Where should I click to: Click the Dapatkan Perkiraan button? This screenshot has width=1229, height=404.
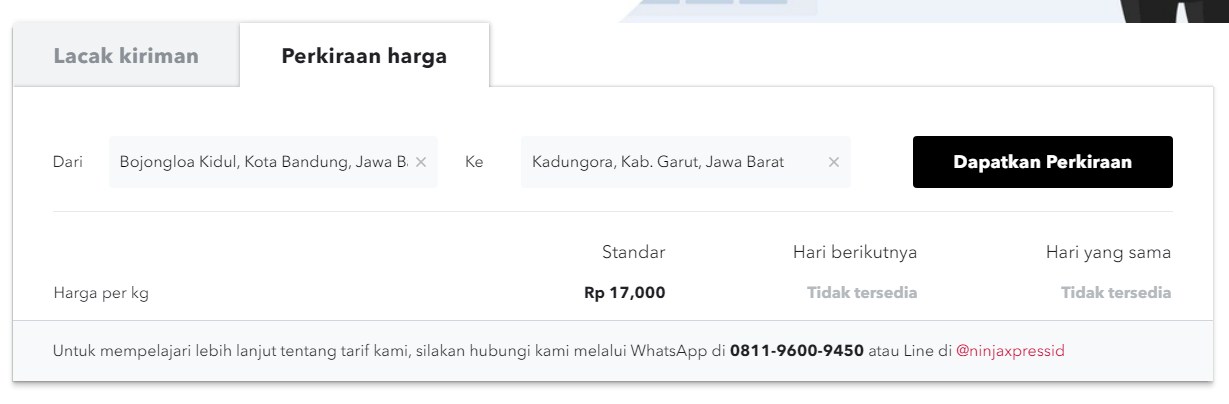pyautogui.click(x=1043, y=162)
